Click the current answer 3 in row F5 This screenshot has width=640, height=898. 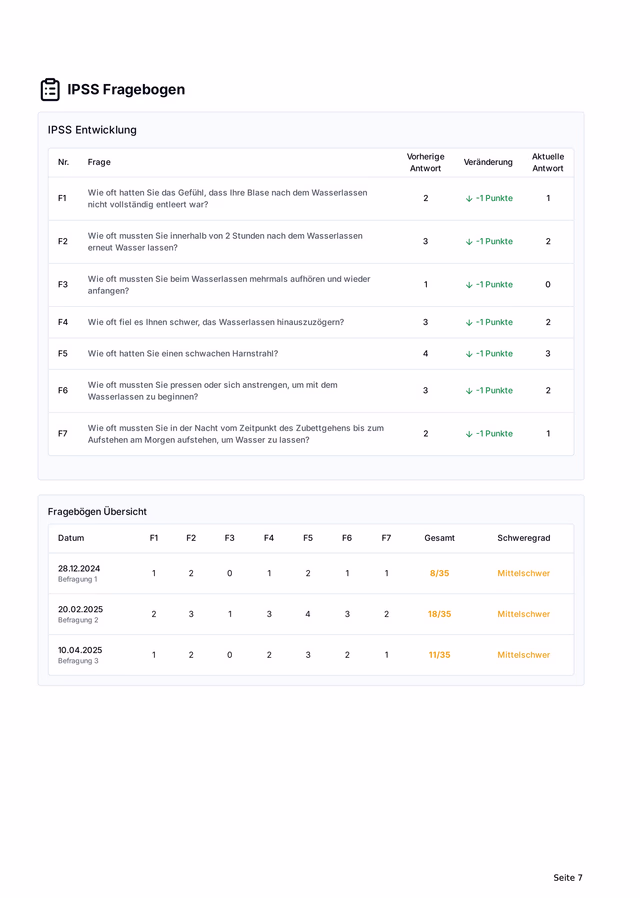point(548,353)
